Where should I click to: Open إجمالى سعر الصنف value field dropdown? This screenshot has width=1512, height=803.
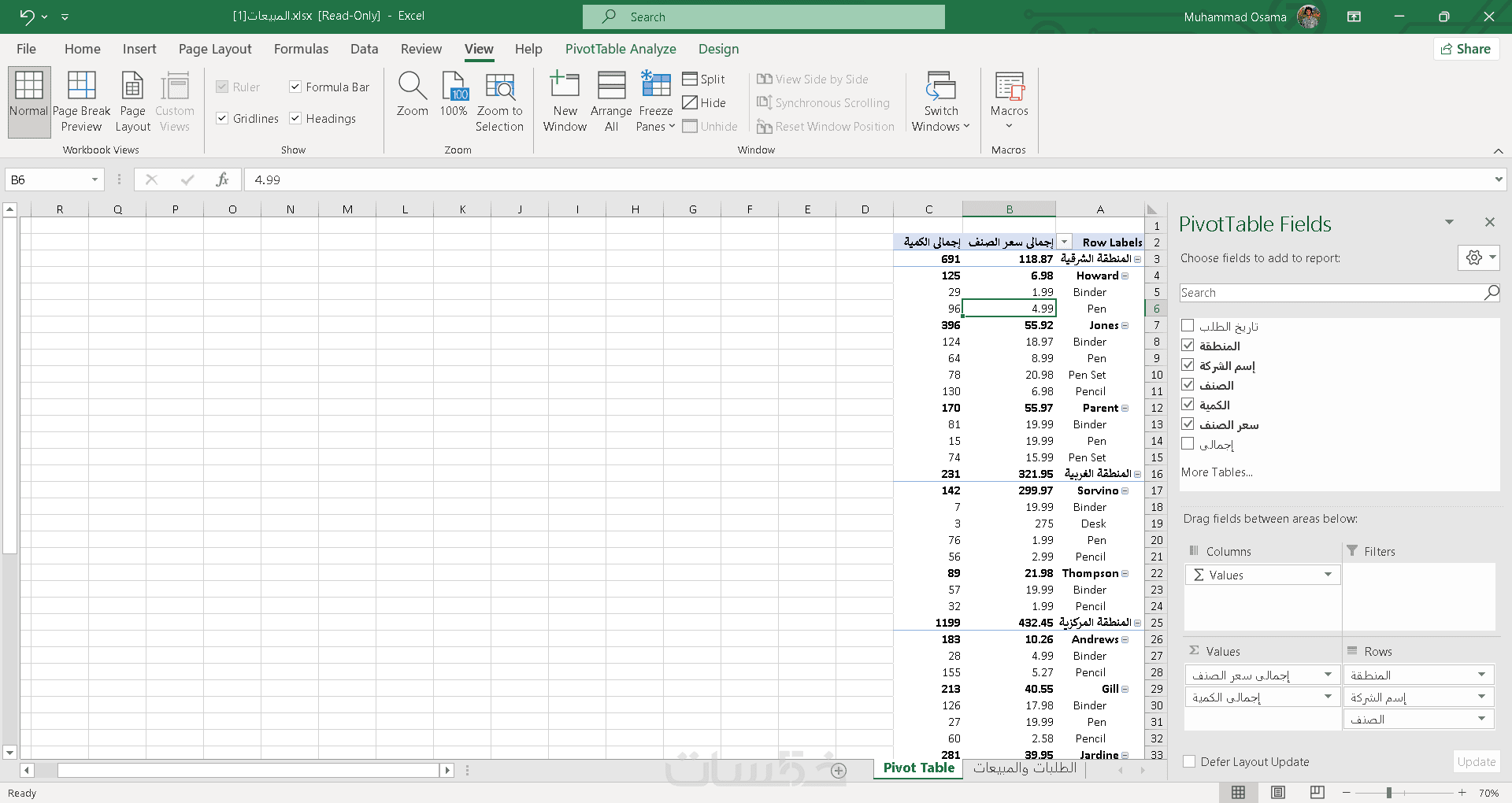coord(1328,675)
